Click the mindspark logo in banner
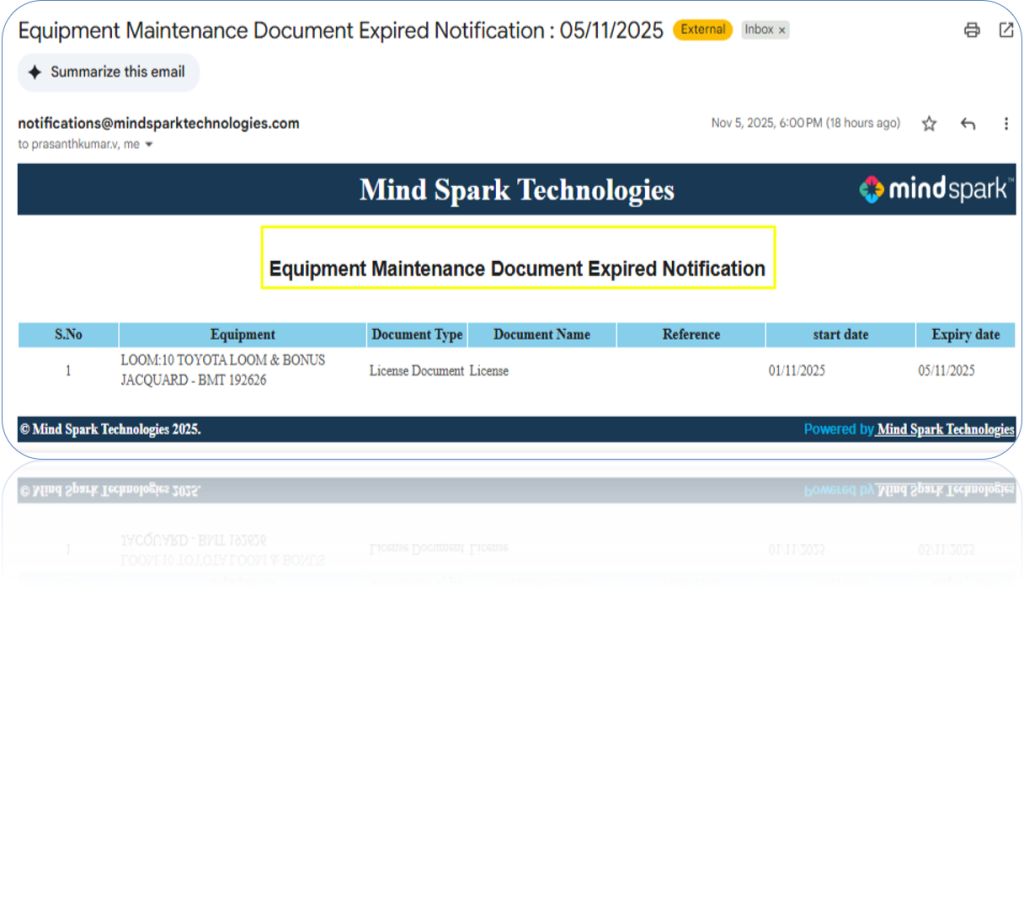 click(x=935, y=189)
